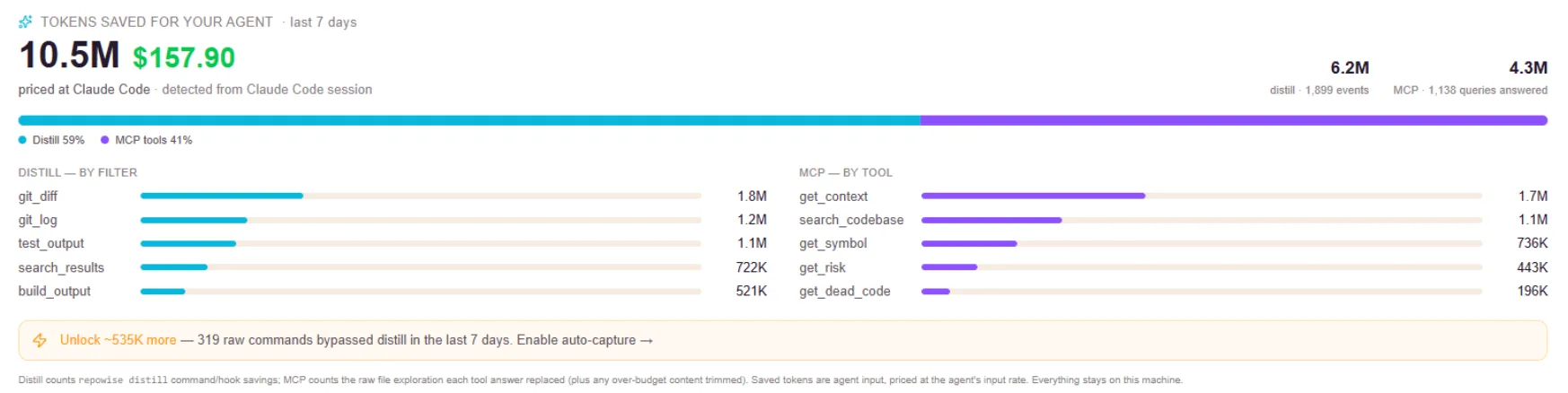Image resolution: width=1568 pixels, height=393 pixels.
Task: Click the lightning bolt icon in unlock banner
Action: tap(40, 340)
